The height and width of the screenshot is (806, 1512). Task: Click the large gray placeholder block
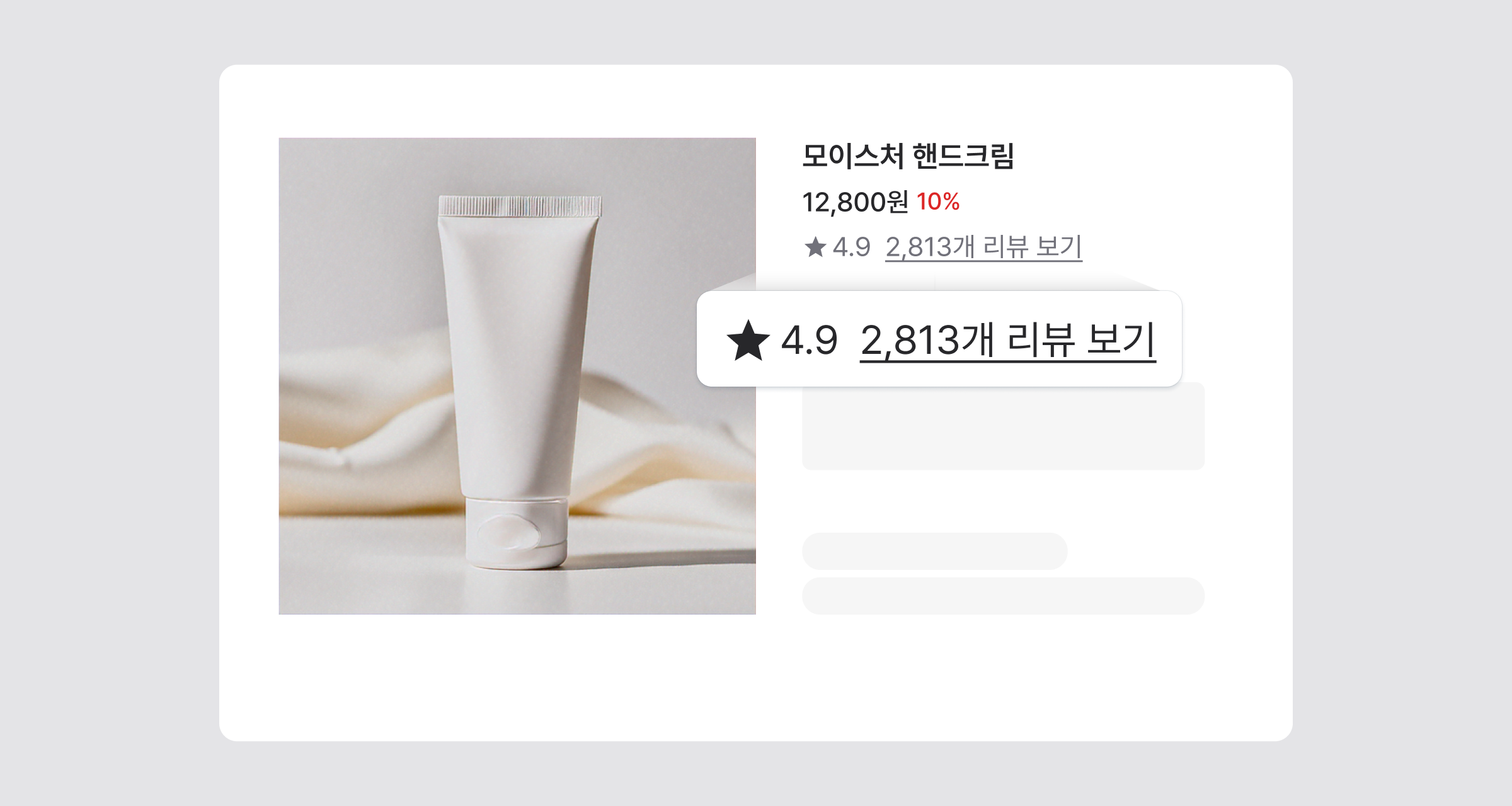point(1003,426)
